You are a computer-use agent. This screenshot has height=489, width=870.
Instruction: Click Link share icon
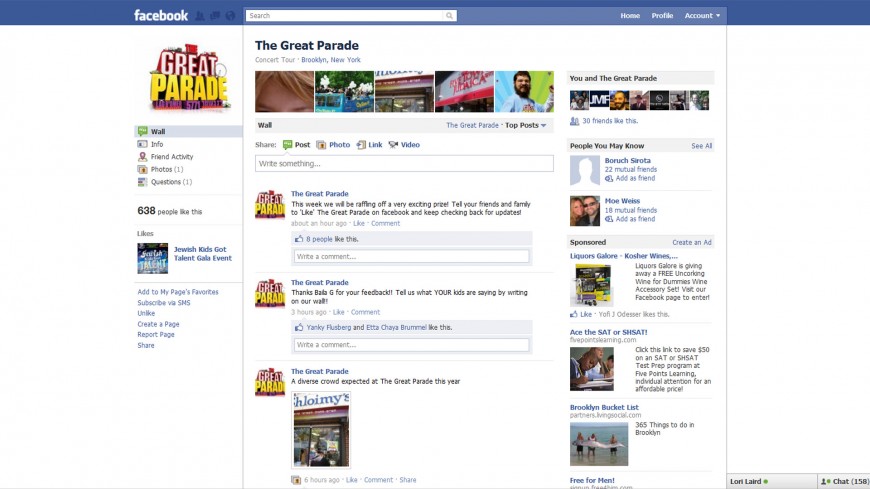click(x=361, y=145)
